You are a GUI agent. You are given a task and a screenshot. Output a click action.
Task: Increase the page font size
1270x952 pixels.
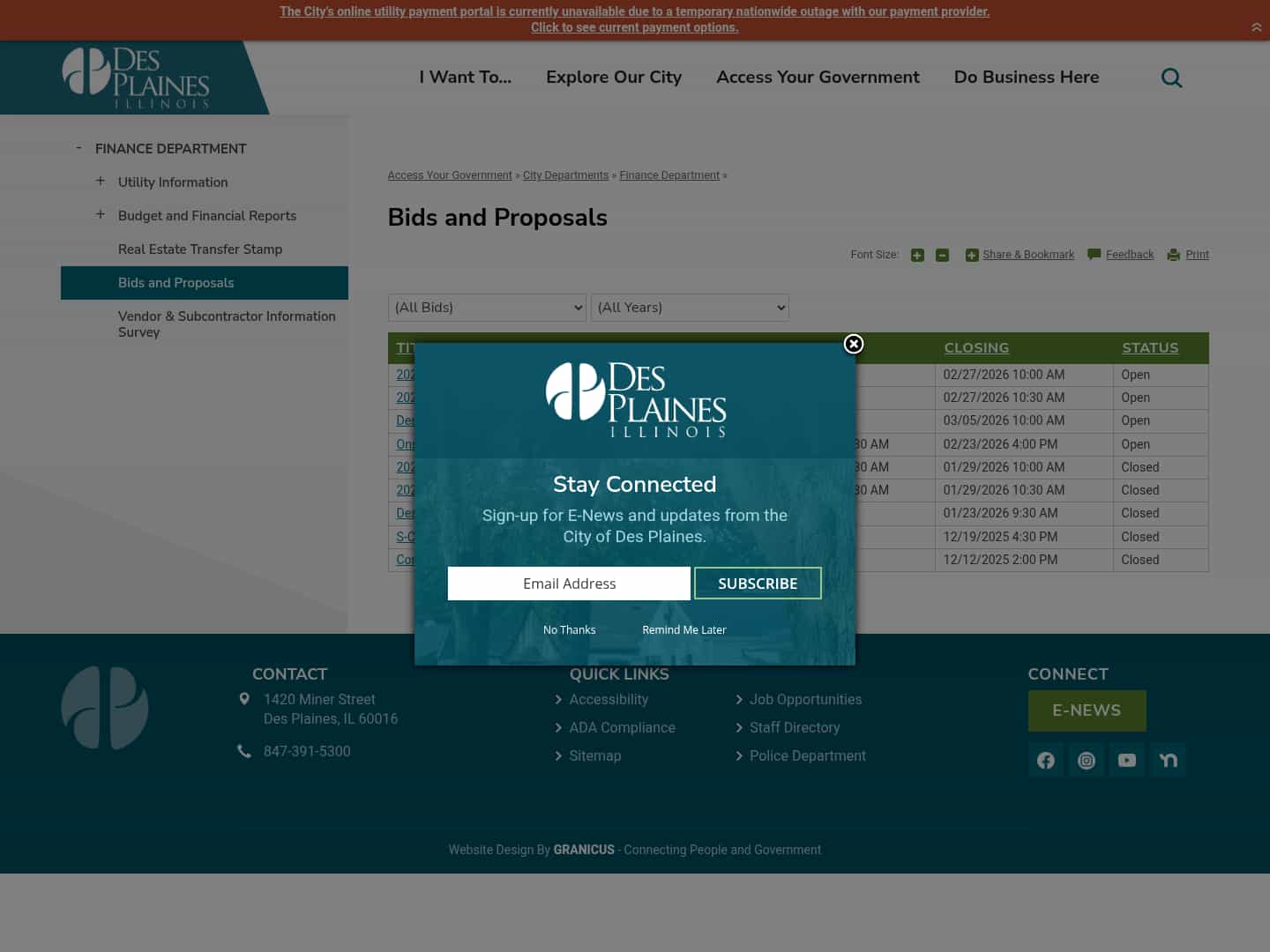coord(917,255)
